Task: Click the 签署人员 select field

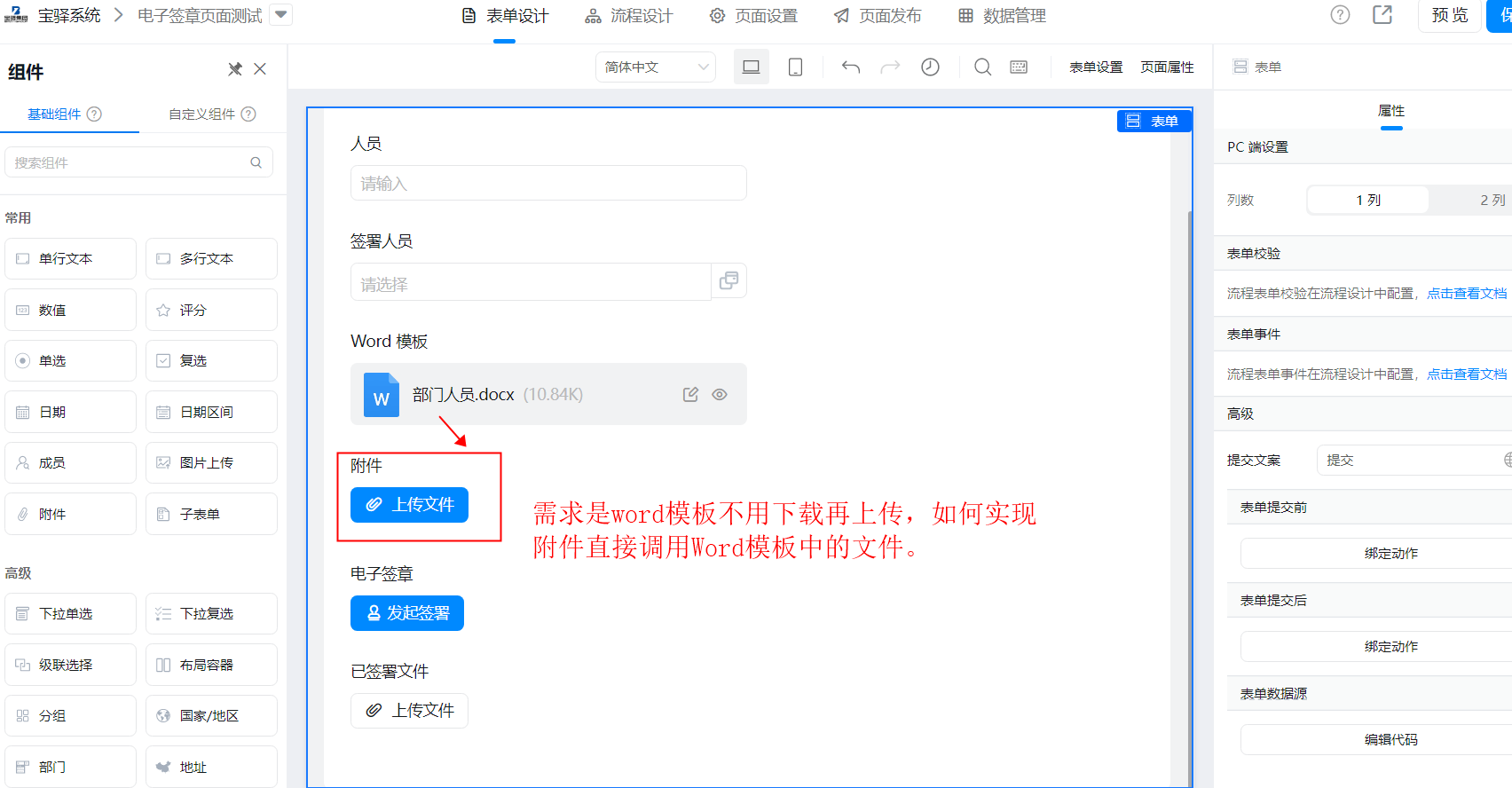Action: point(531,282)
